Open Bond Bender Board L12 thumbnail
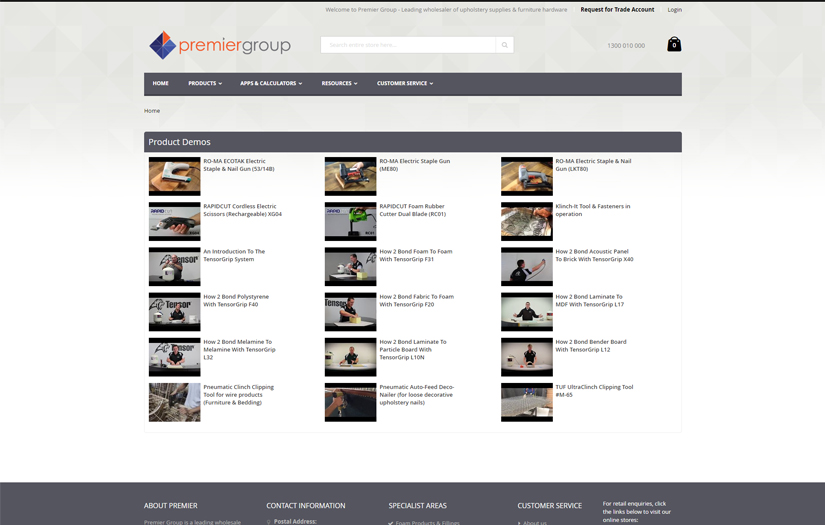Image resolution: width=825 pixels, height=525 pixels. click(527, 357)
